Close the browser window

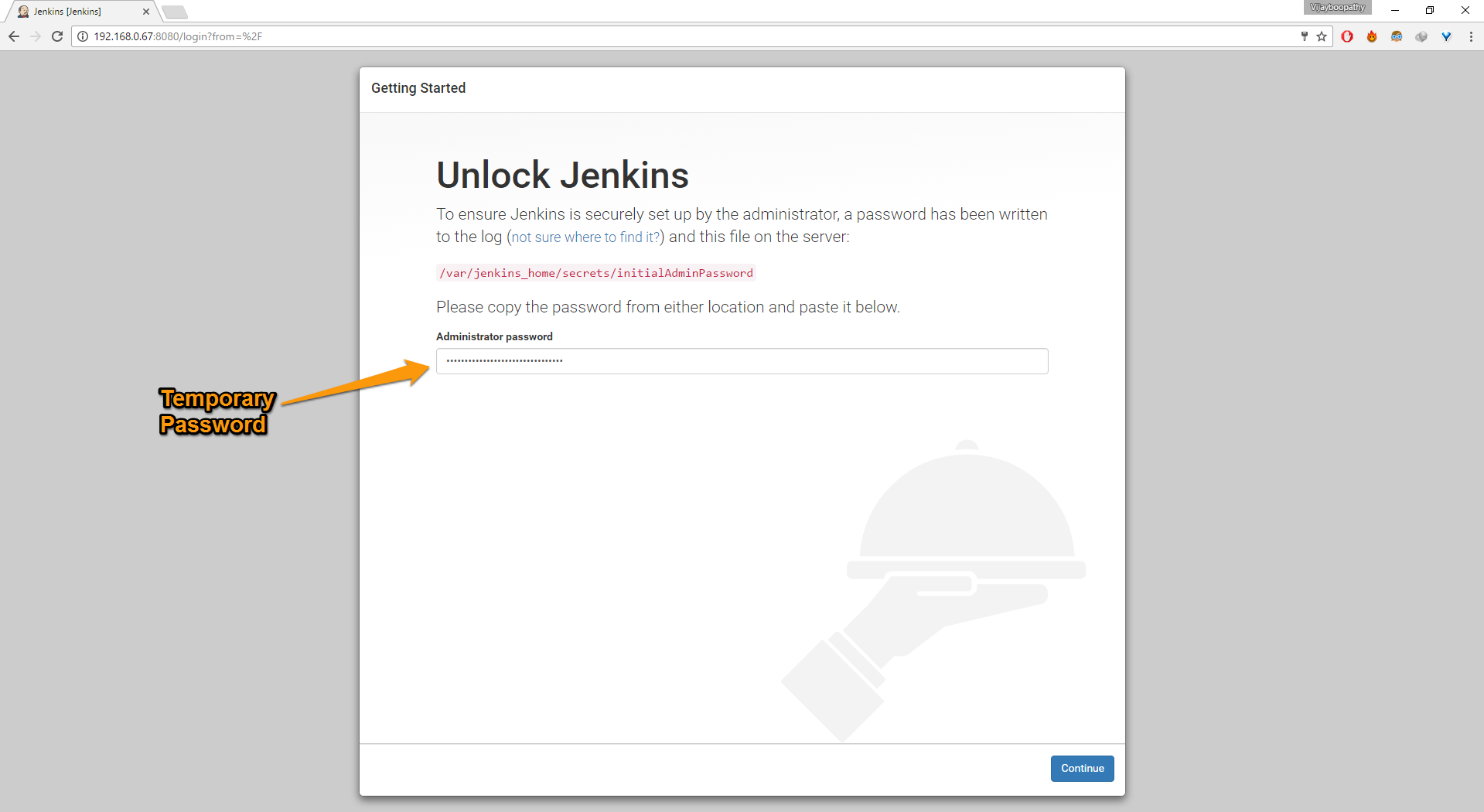coord(1465,11)
